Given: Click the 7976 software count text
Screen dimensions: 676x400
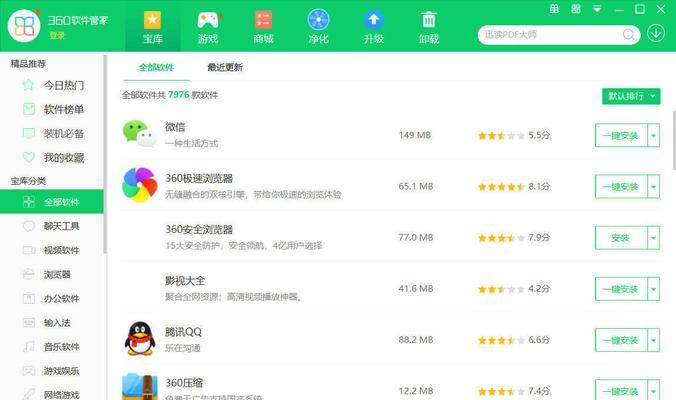Looking at the screenshot, I should tap(178, 95).
